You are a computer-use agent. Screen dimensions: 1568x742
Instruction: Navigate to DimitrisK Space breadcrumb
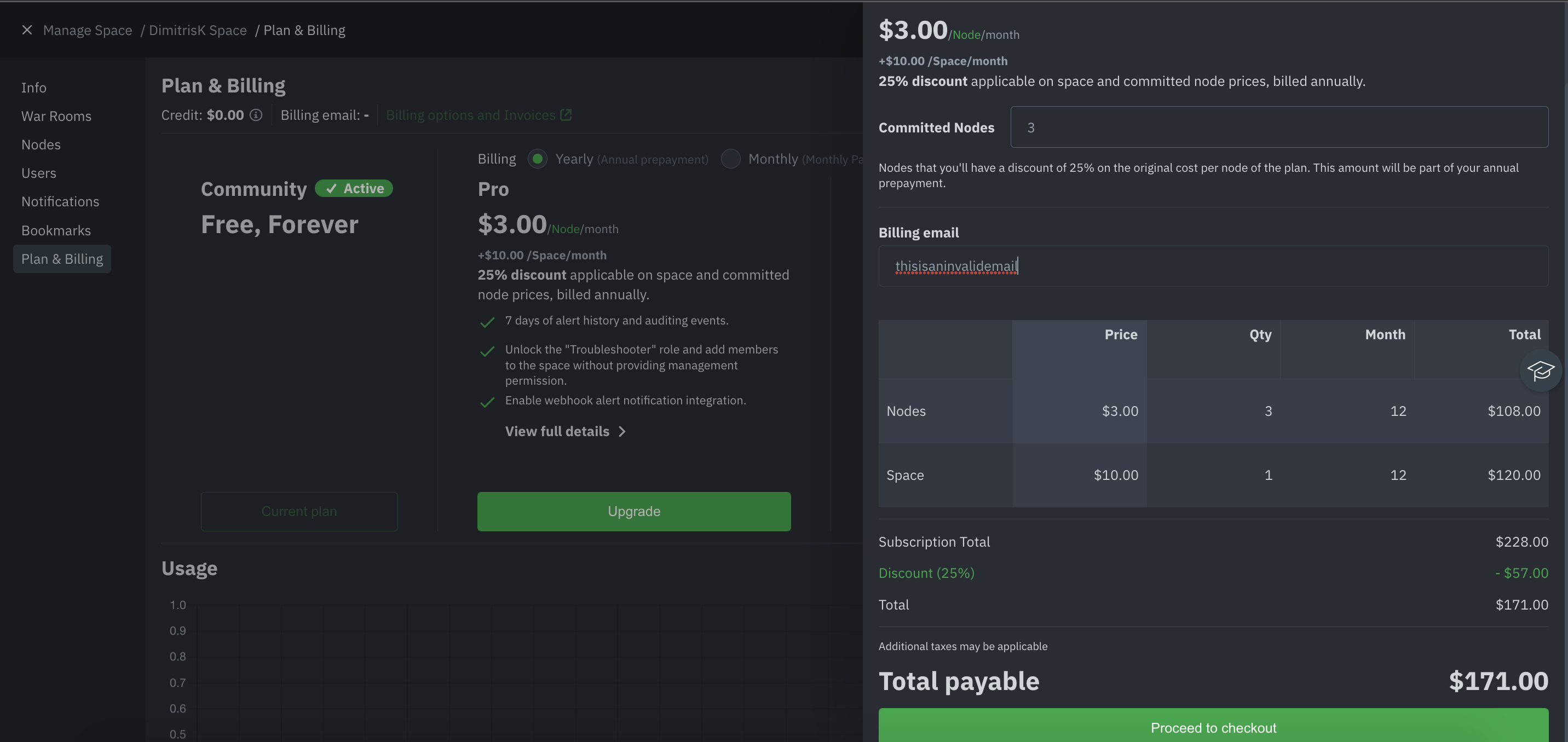coord(197,30)
